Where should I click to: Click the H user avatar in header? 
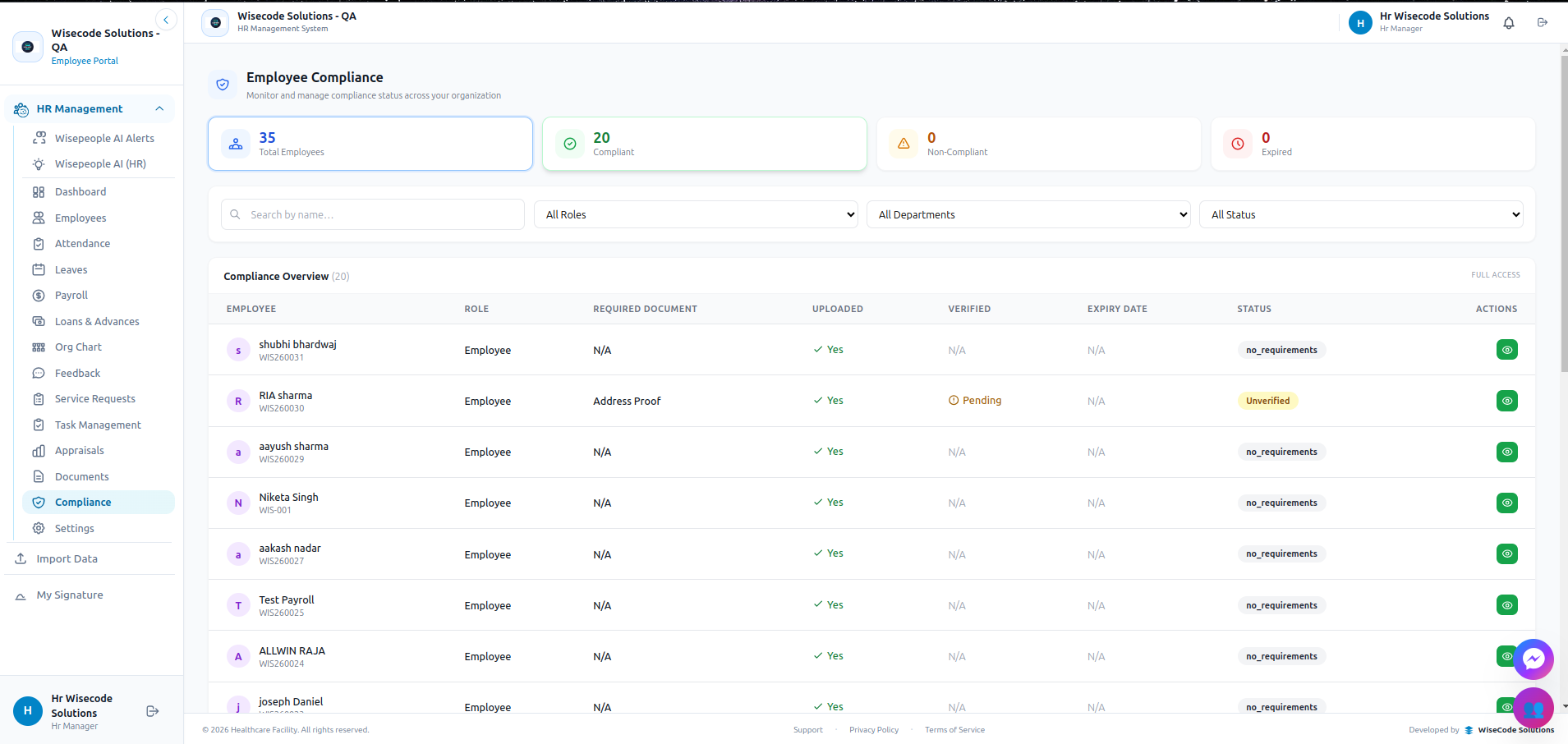(x=1360, y=23)
